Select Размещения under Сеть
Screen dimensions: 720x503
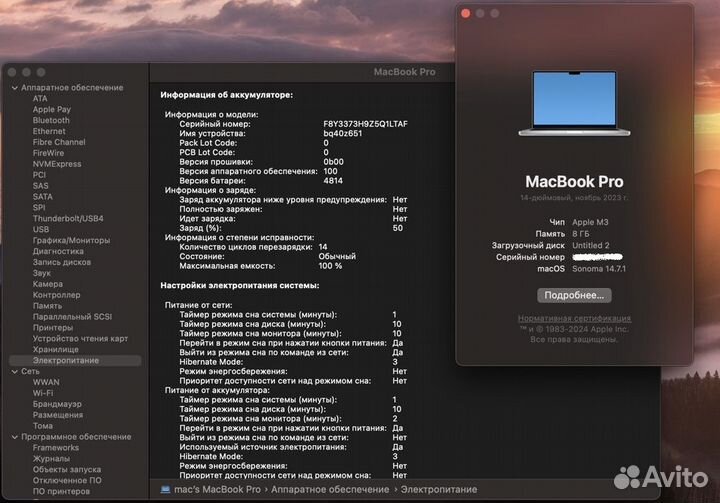coord(58,415)
